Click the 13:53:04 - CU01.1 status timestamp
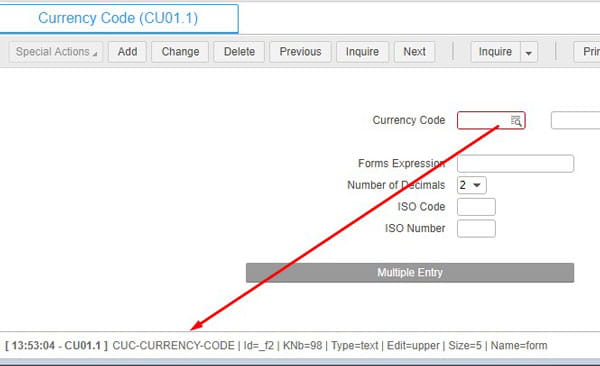 (56, 346)
